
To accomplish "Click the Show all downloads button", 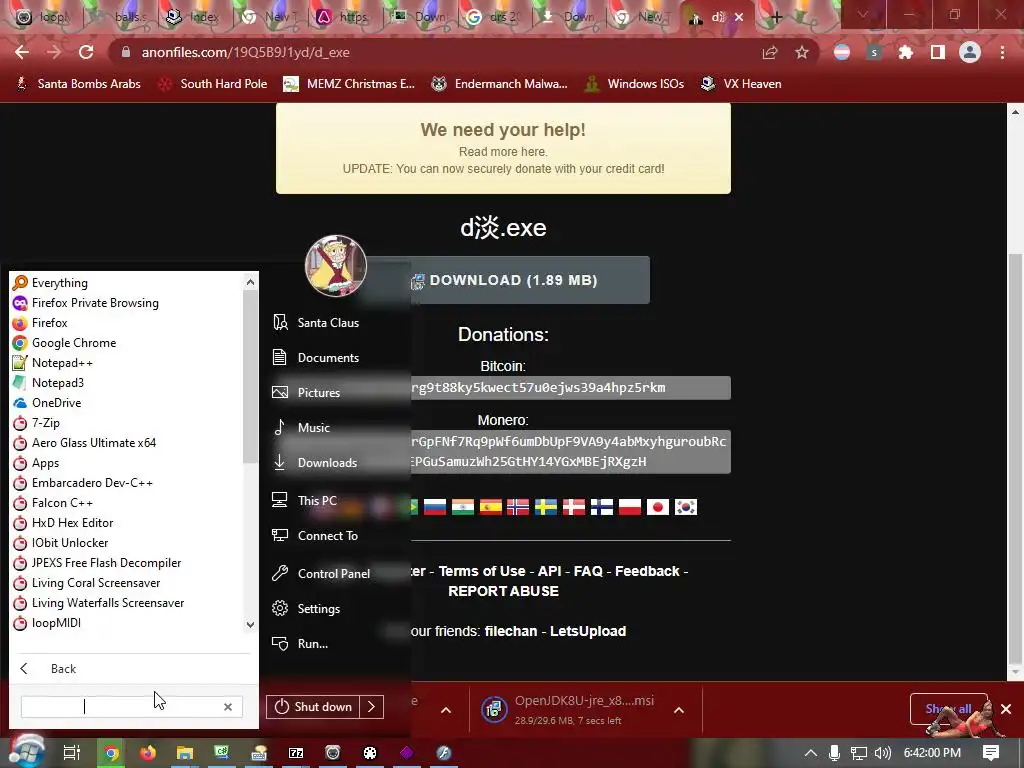I will 948,709.
